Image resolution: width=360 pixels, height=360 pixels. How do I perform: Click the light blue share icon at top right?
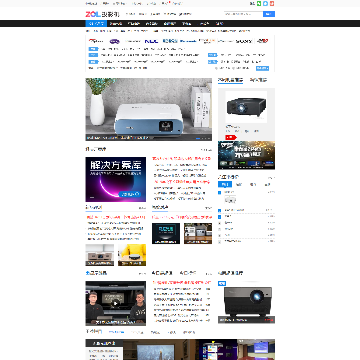(265, 4)
